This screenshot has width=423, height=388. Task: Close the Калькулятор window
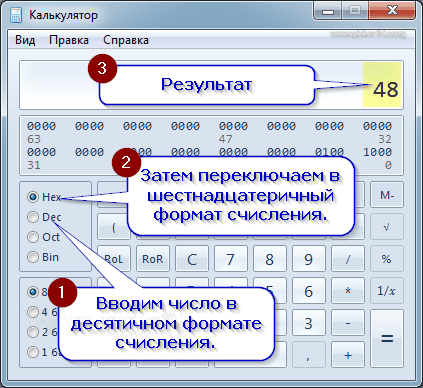coord(393,11)
